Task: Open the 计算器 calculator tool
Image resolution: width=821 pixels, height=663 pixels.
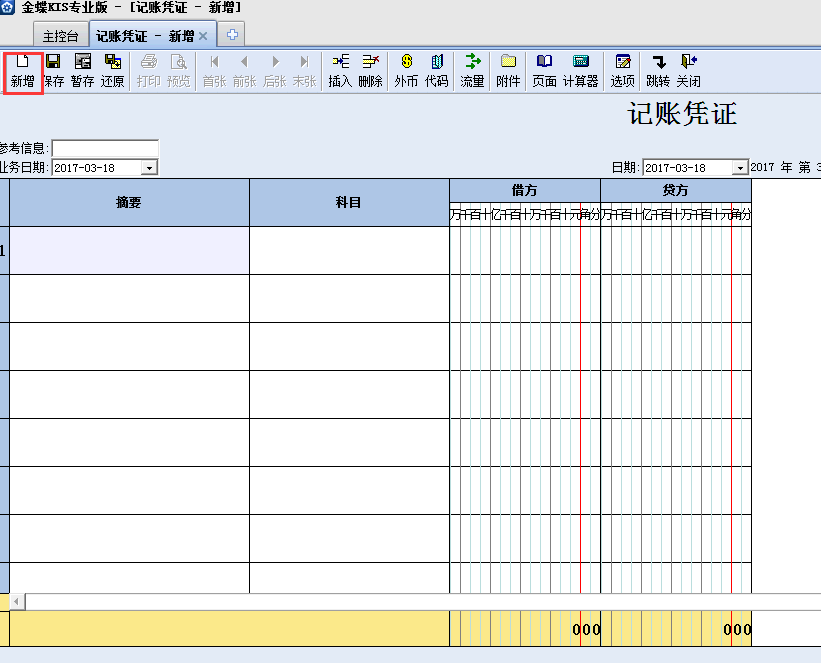Action: 580,71
